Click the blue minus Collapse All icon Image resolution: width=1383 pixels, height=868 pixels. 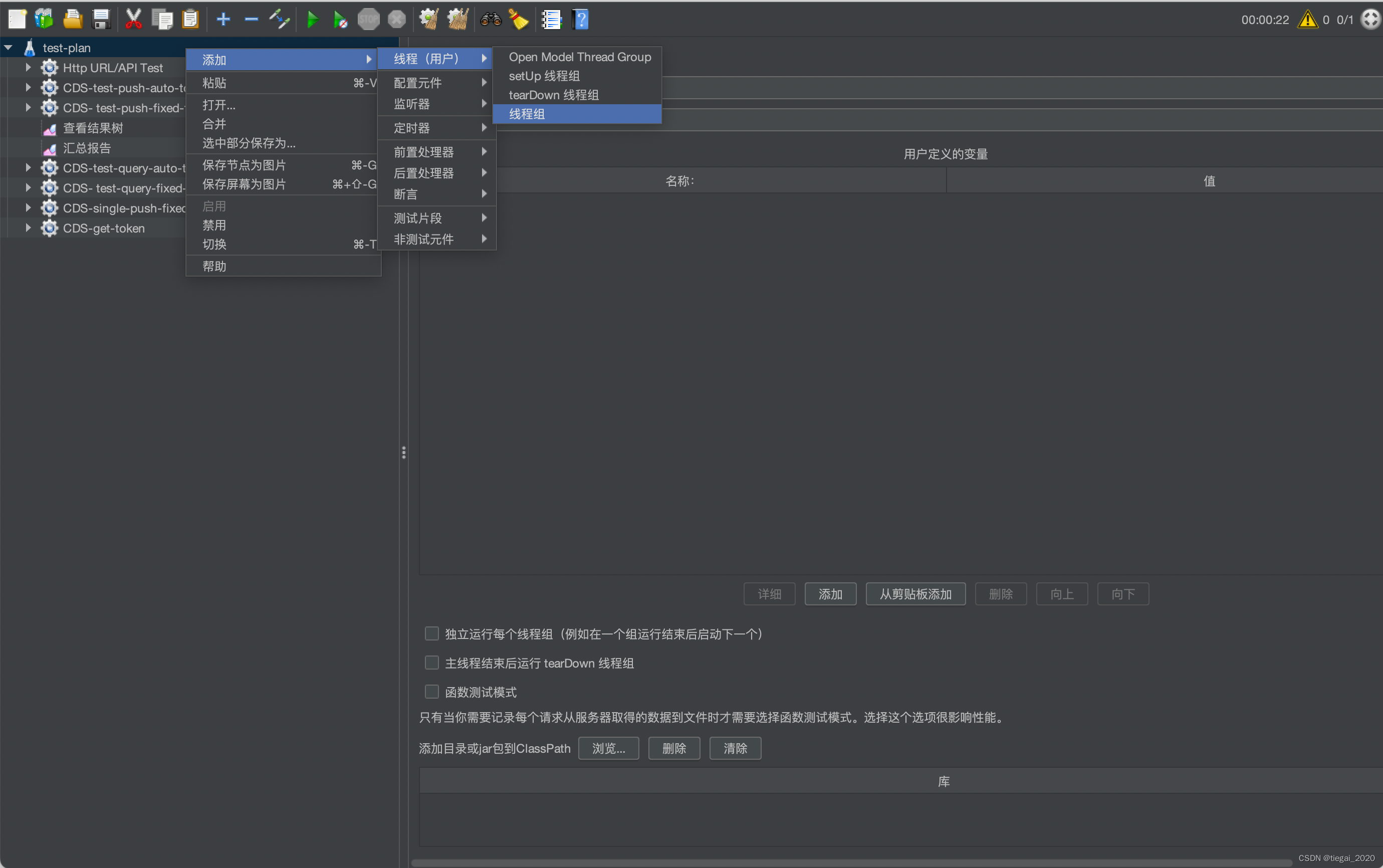click(252, 20)
